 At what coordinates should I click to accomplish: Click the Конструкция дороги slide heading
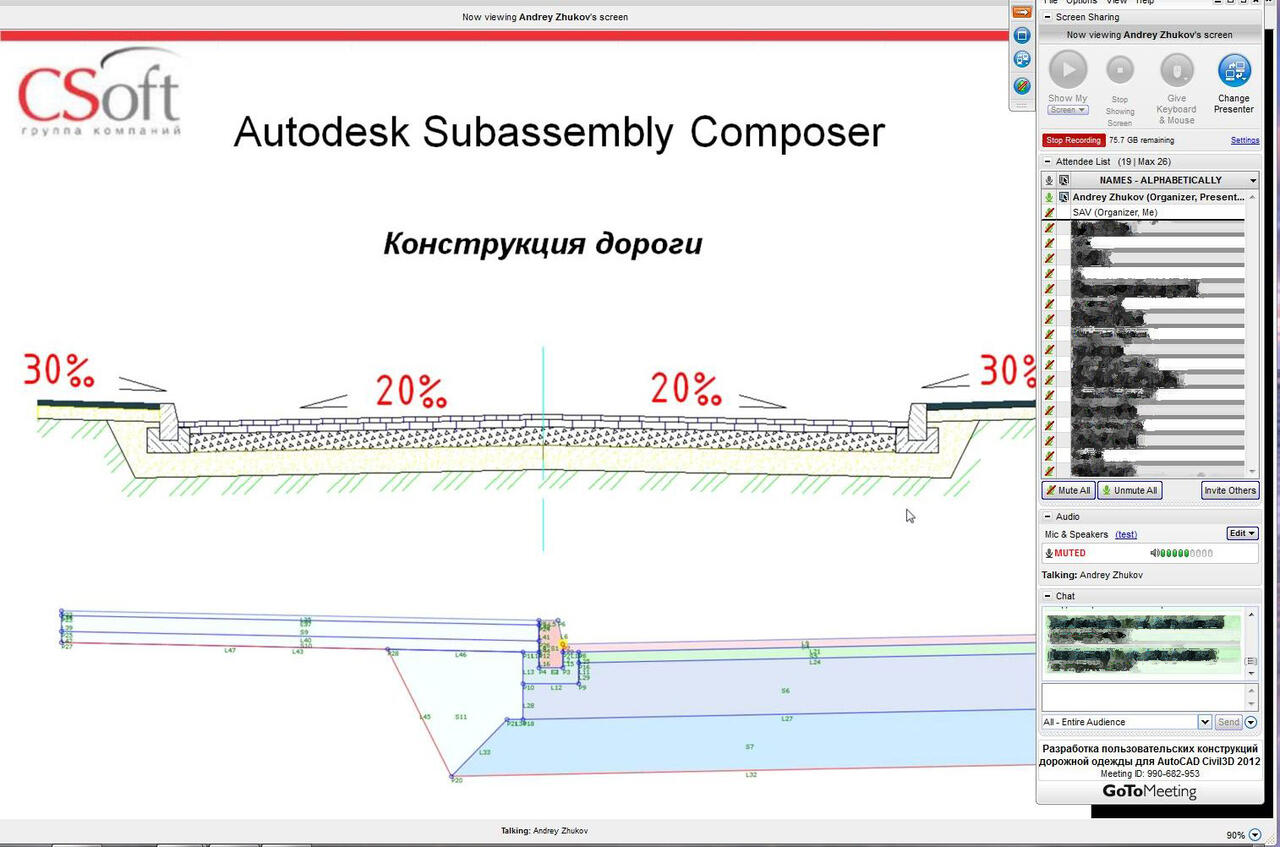point(543,243)
